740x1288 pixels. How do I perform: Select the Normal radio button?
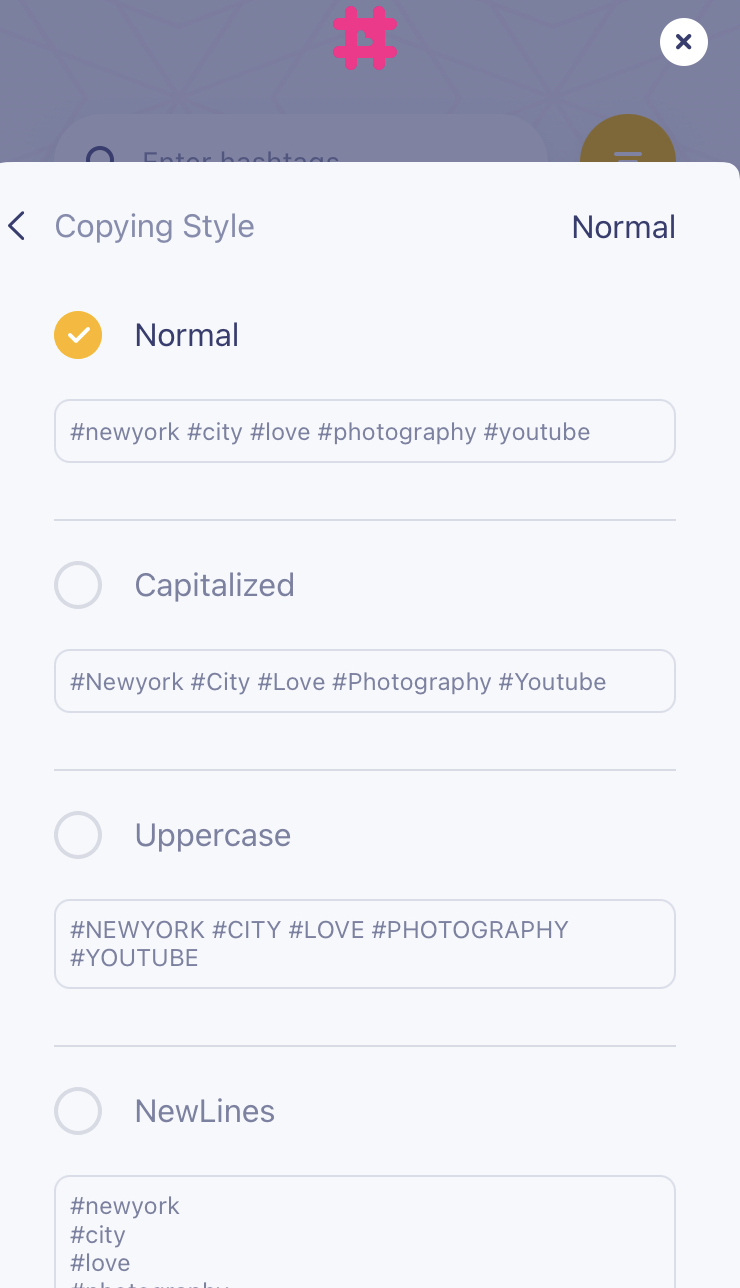pyautogui.click(x=78, y=335)
